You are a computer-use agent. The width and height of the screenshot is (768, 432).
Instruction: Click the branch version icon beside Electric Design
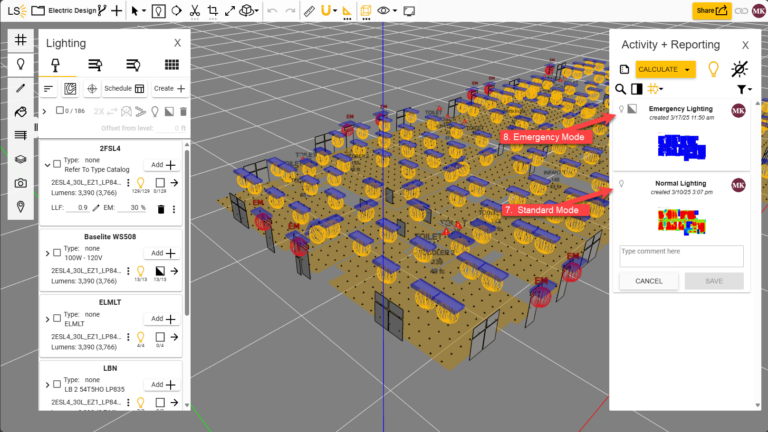(102, 10)
